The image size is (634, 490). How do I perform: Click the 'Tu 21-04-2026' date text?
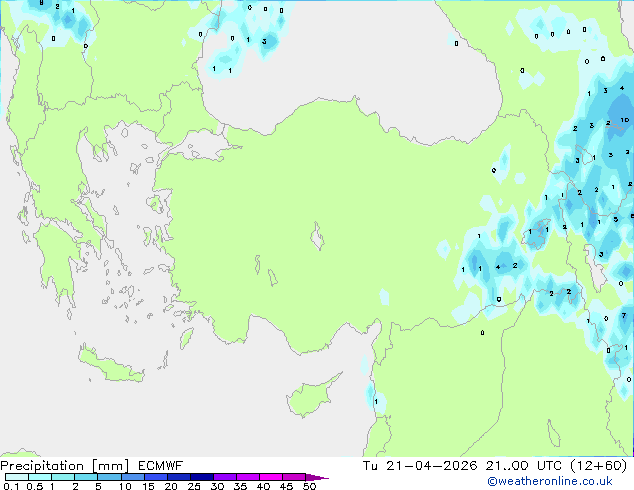coord(420,466)
